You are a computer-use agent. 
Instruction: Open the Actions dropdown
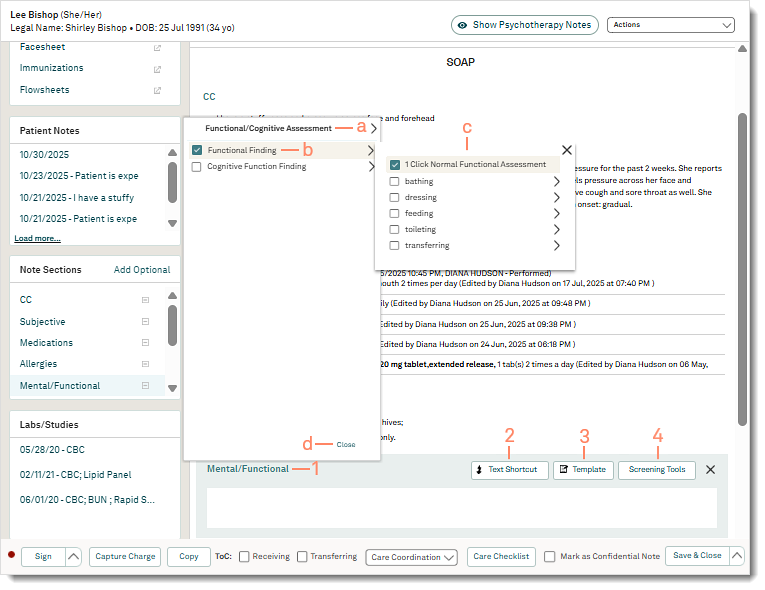670,25
